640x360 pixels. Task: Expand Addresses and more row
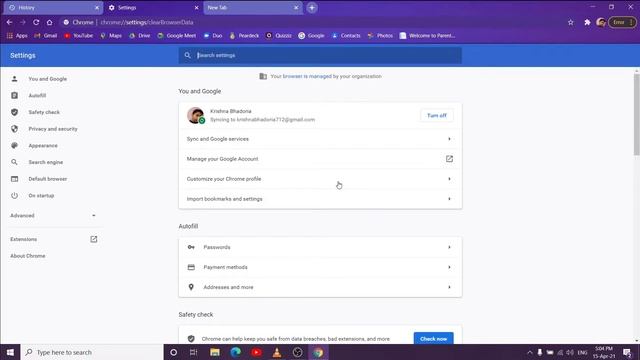click(x=320, y=287)
